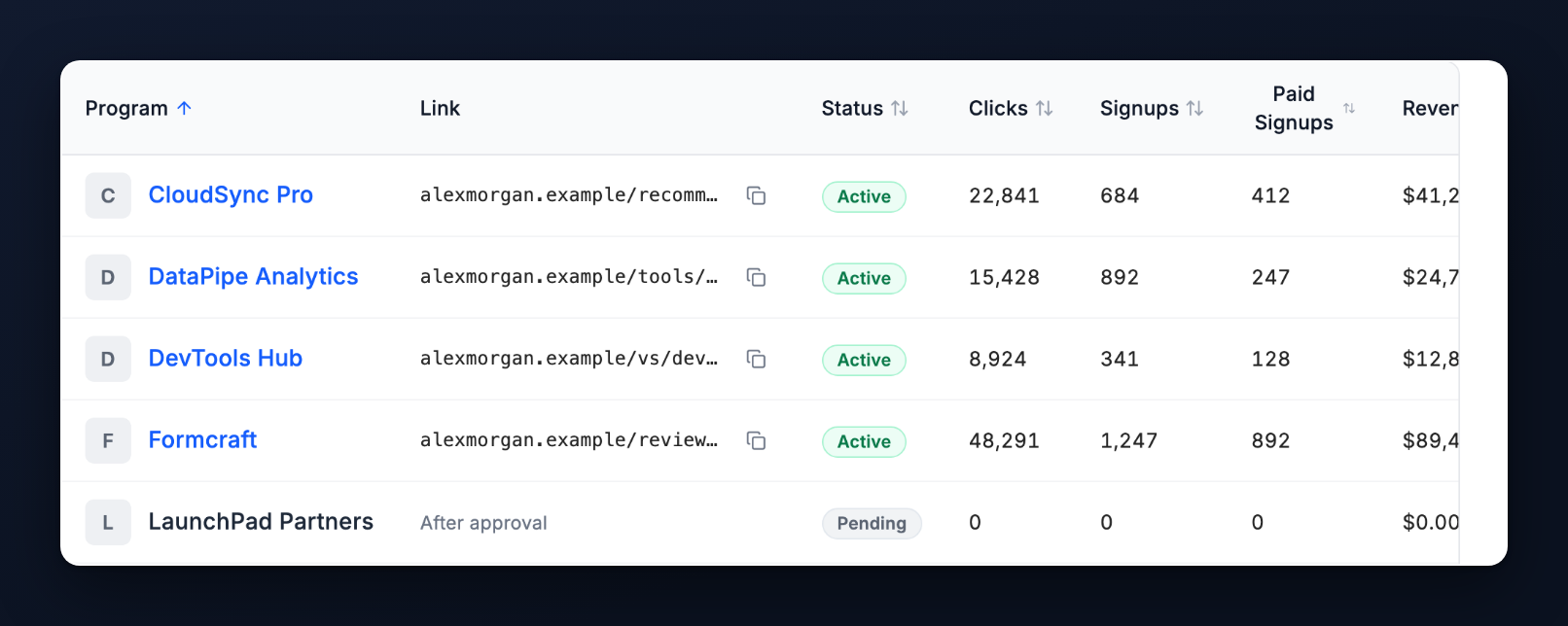Click the Link column header
This screenshot has width=1568, height=626.
440,108
